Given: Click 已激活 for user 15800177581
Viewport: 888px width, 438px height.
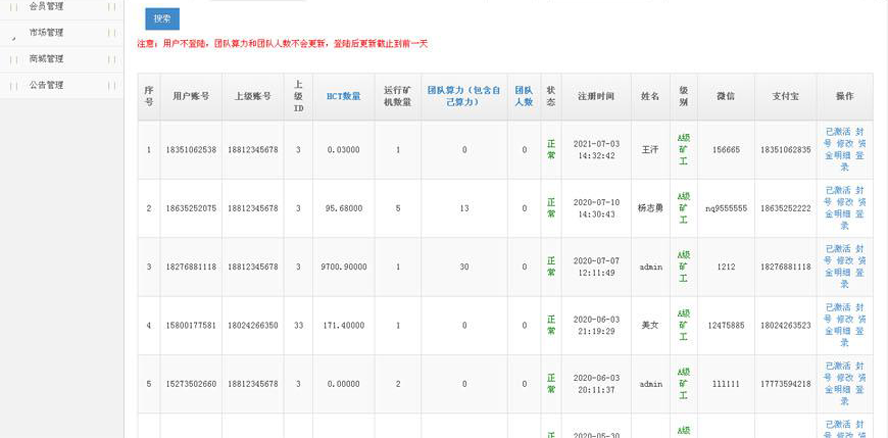Looking at the screenshot, I should (x=838, y=307).
